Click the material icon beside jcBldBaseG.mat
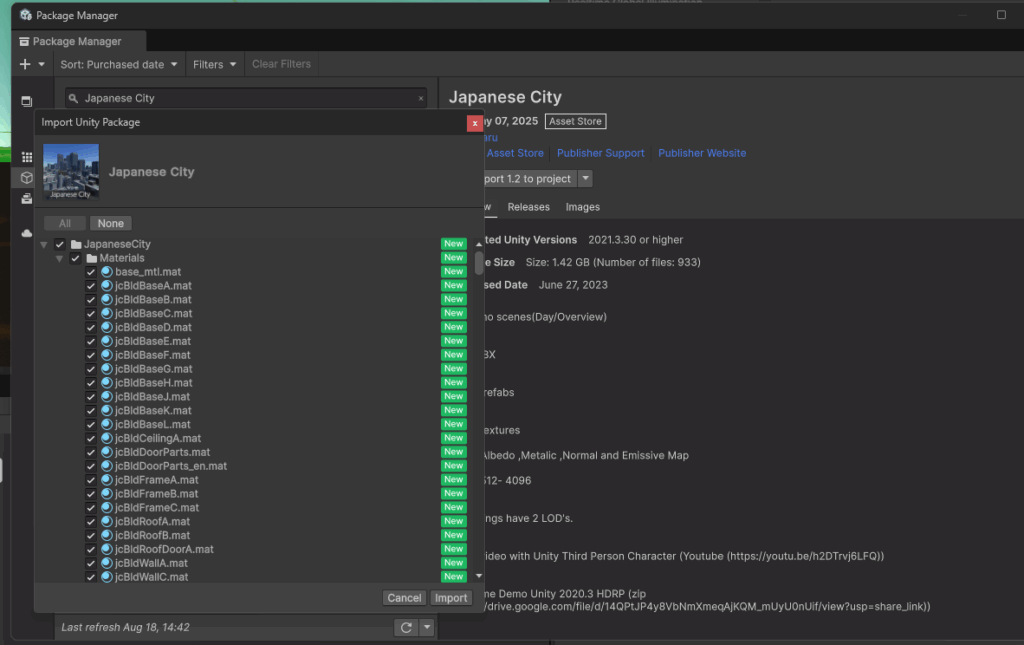The height and width of the screenshot is (645, 1024). coord(107,369)
